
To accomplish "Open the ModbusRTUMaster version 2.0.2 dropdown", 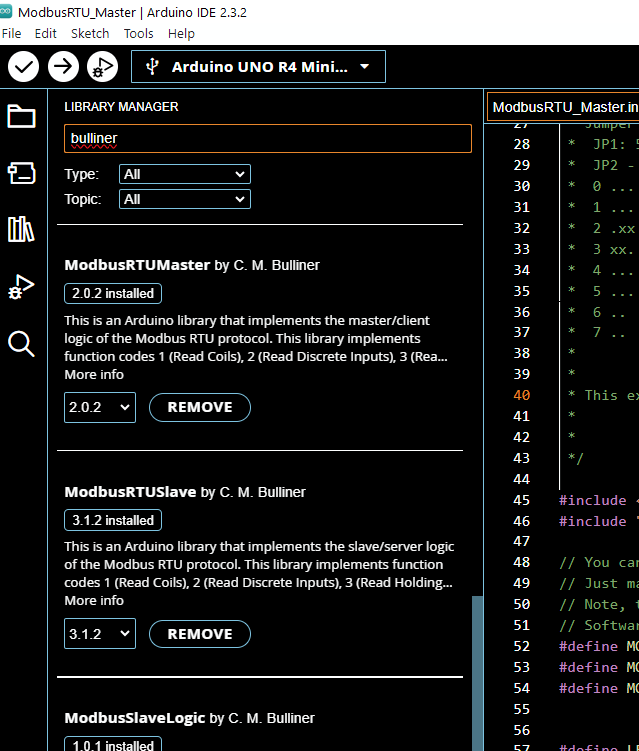I will [100, 408].
